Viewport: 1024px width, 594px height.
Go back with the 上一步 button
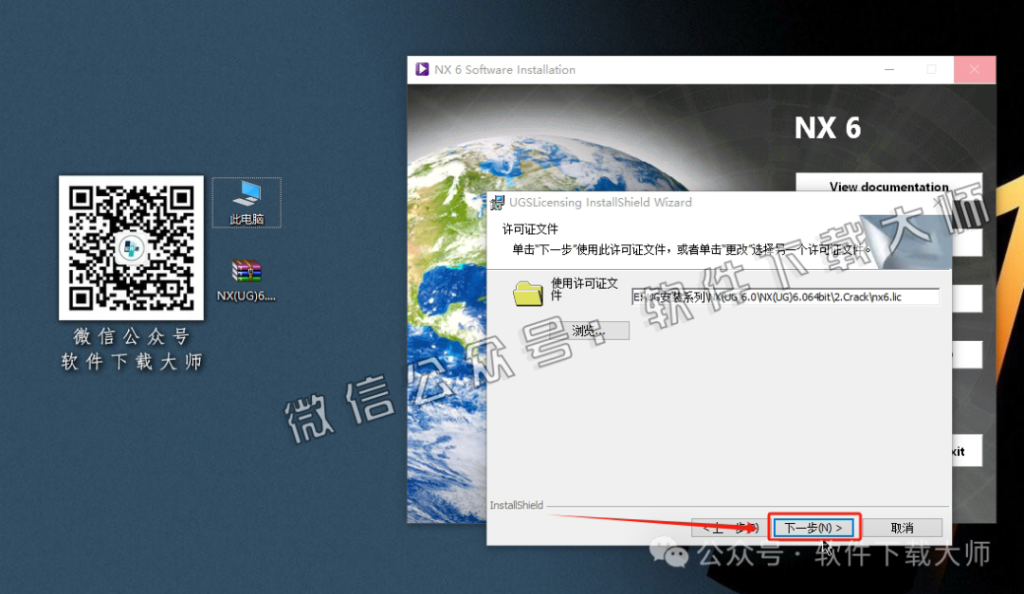[729, 527]
